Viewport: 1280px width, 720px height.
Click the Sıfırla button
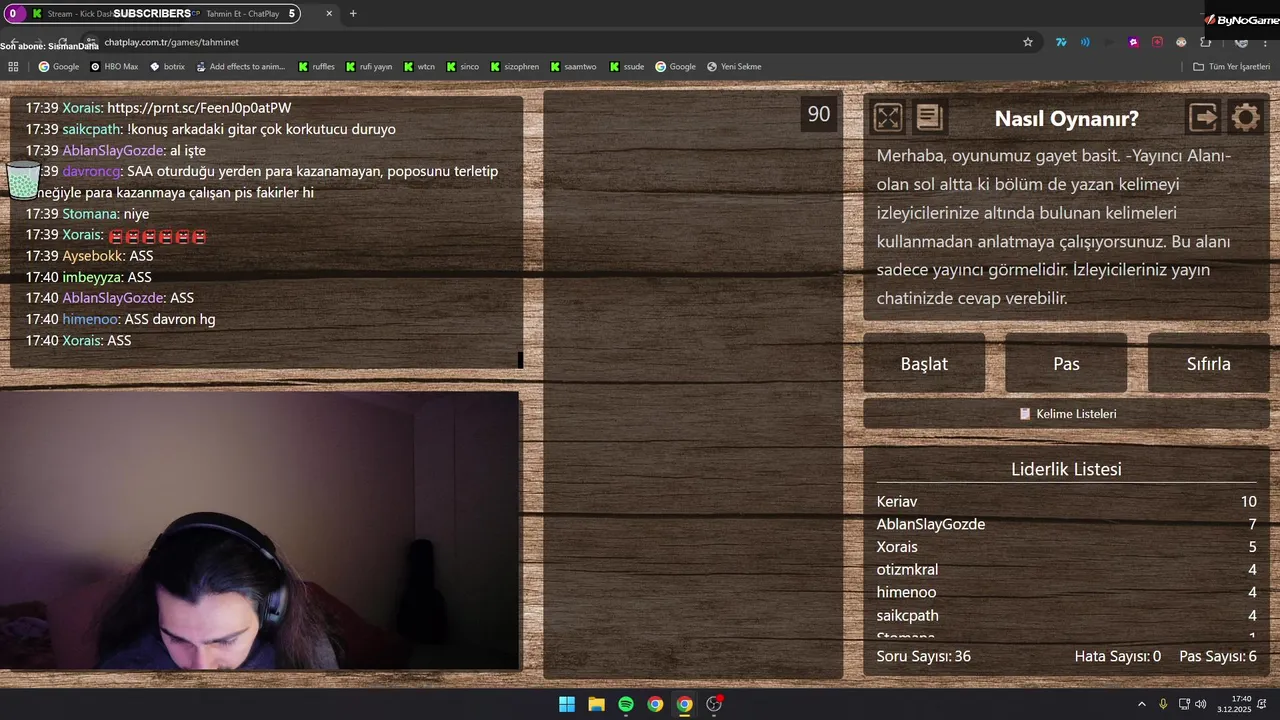tap(1208, 364)
